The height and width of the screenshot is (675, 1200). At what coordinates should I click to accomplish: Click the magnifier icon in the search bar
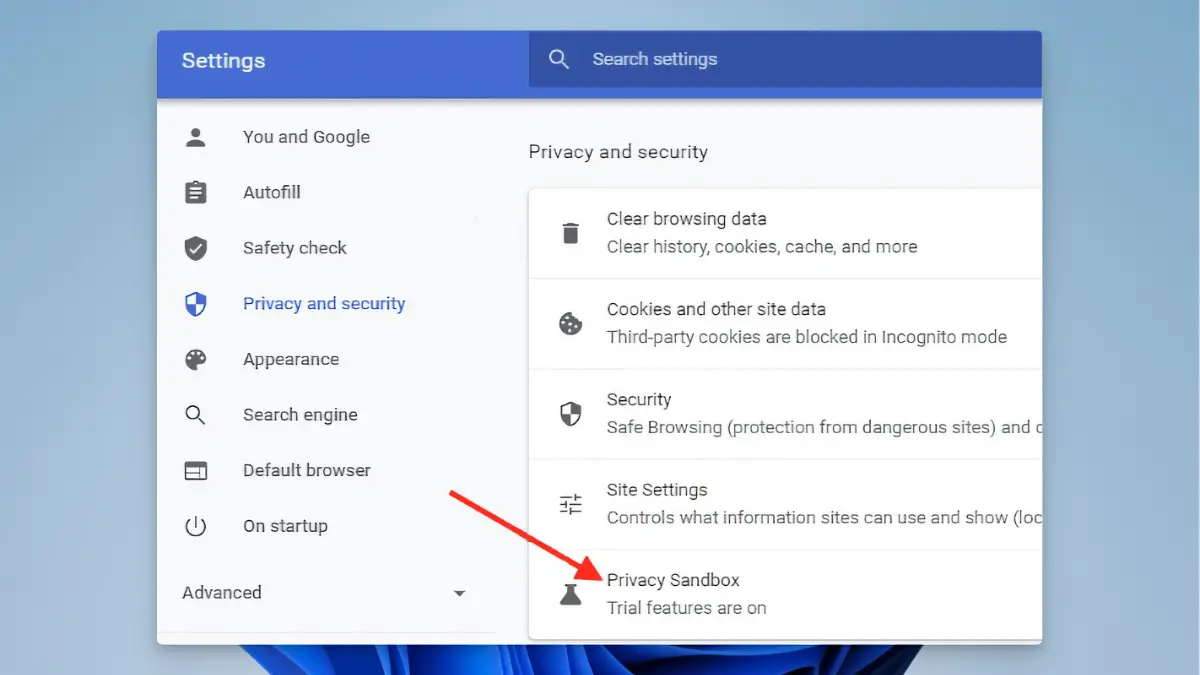click(559, 60)
